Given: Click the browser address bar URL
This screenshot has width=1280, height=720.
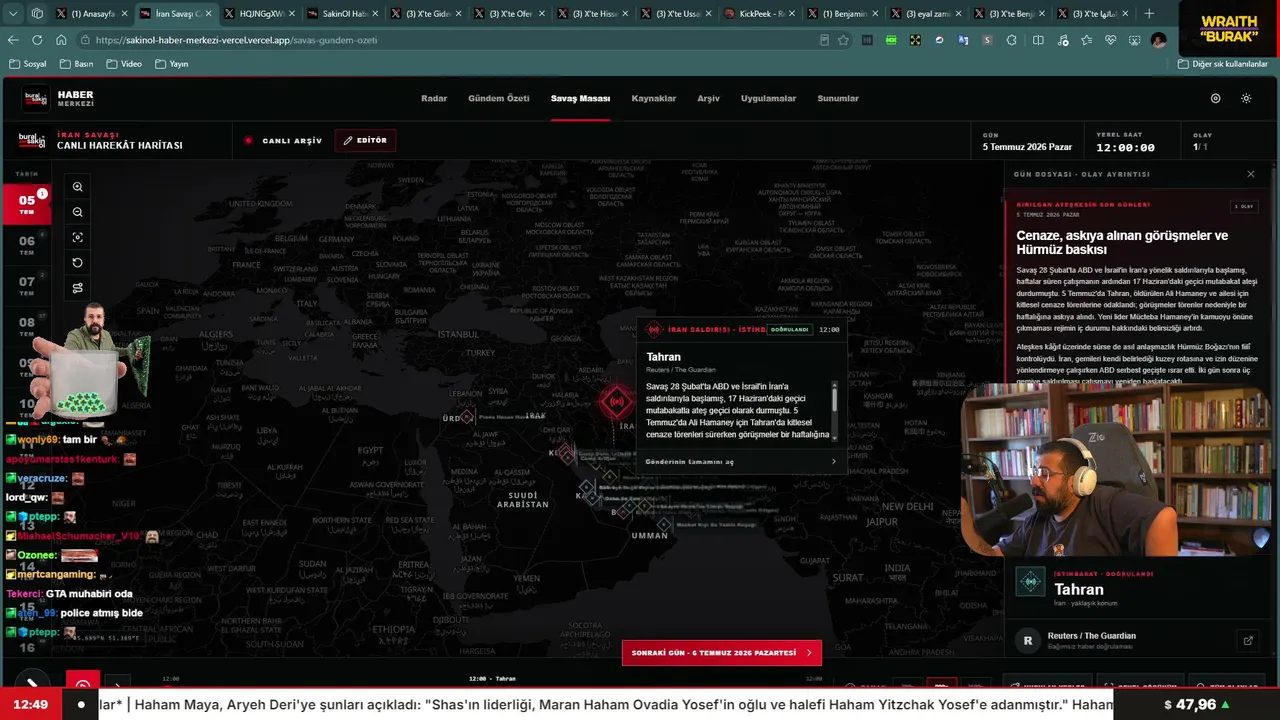Looking at the screenshot, I should click(235, 40).
